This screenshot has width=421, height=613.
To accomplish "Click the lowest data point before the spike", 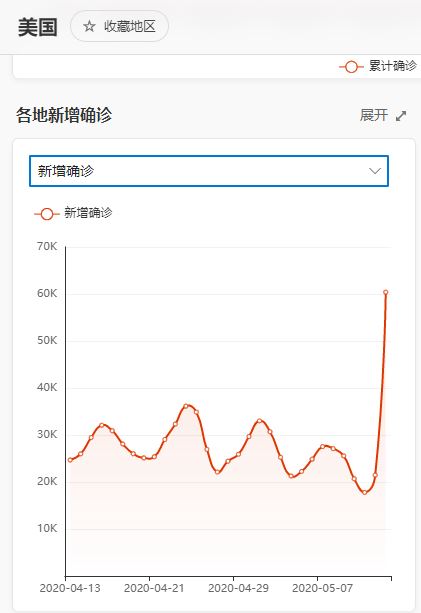I will coord(365,492).
